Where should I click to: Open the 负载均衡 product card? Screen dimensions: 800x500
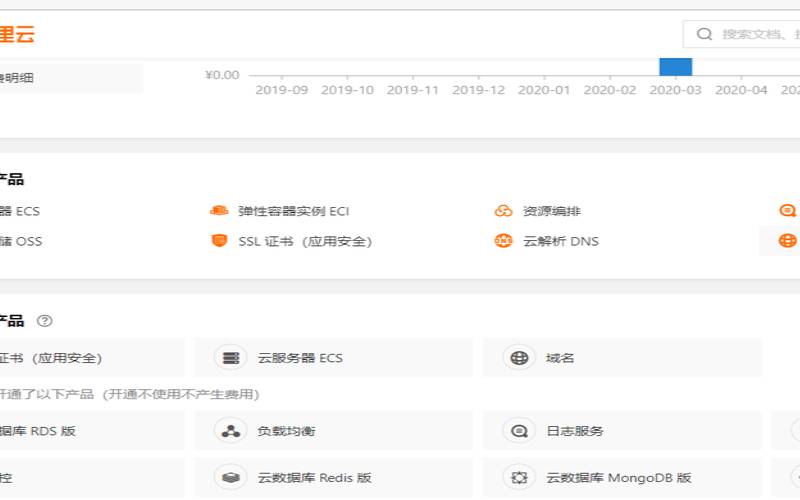coord(333,431)
